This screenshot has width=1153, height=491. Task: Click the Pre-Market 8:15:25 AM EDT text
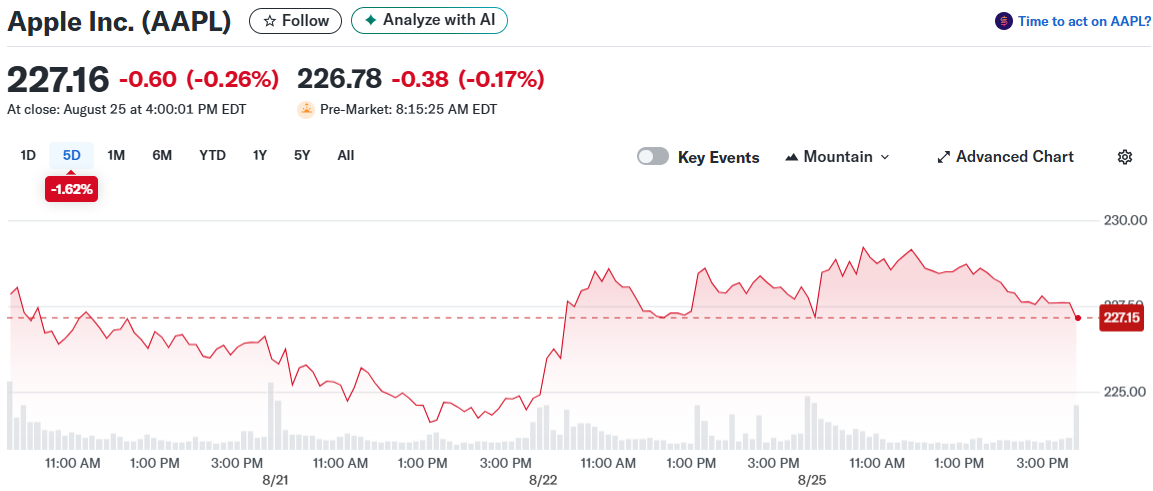pyautogui.click(x=408, y=110)
